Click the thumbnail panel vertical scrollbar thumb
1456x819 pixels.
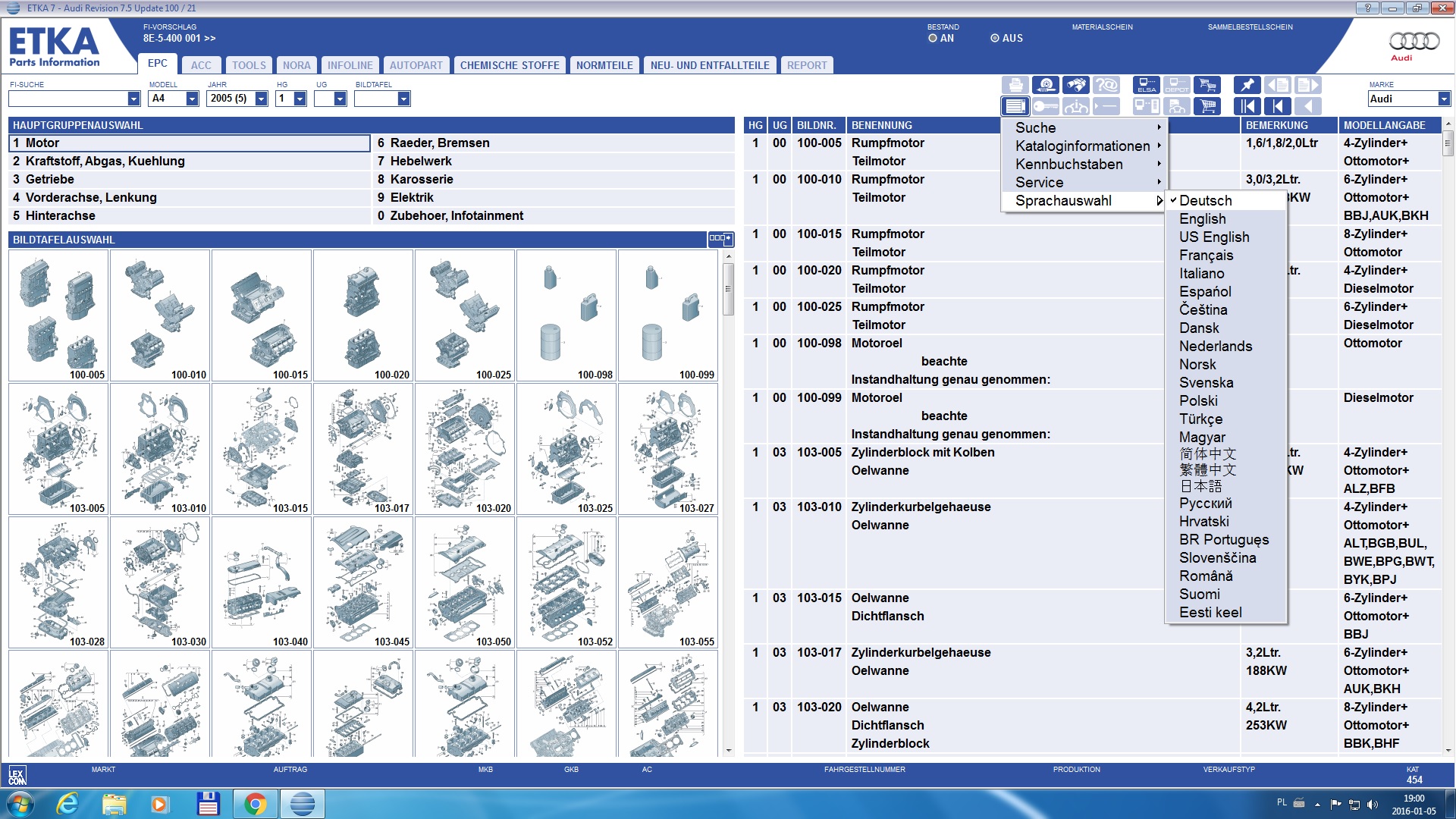728,288
